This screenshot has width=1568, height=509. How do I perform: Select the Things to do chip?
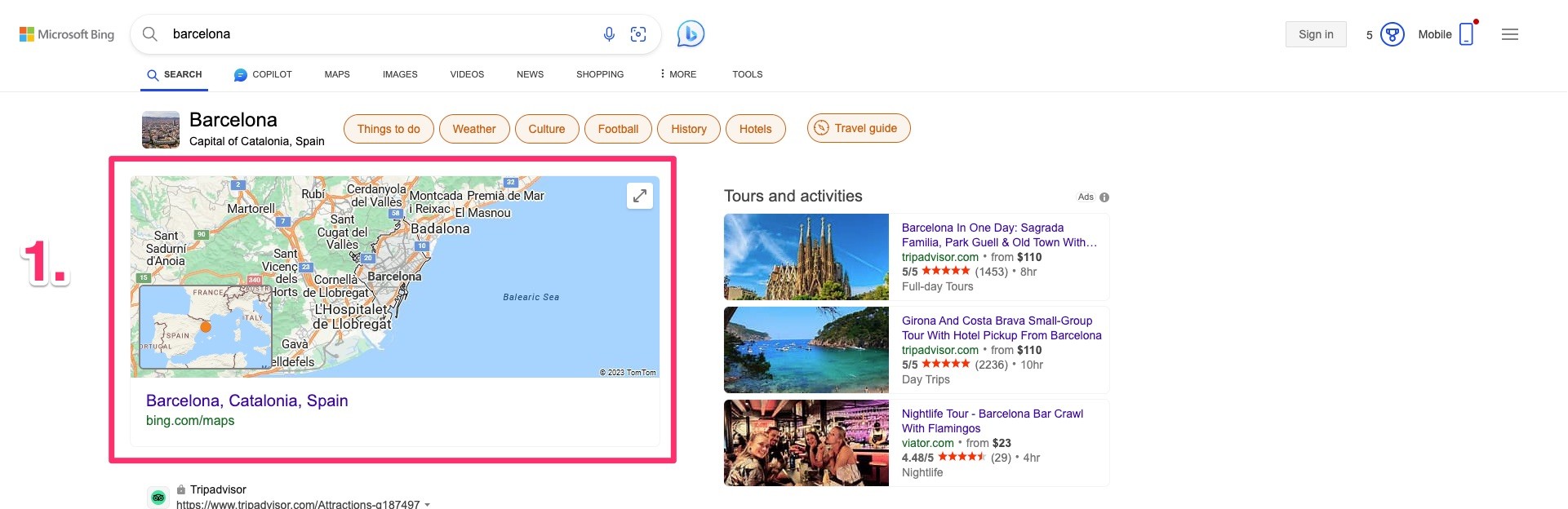[x=389, y=129]
